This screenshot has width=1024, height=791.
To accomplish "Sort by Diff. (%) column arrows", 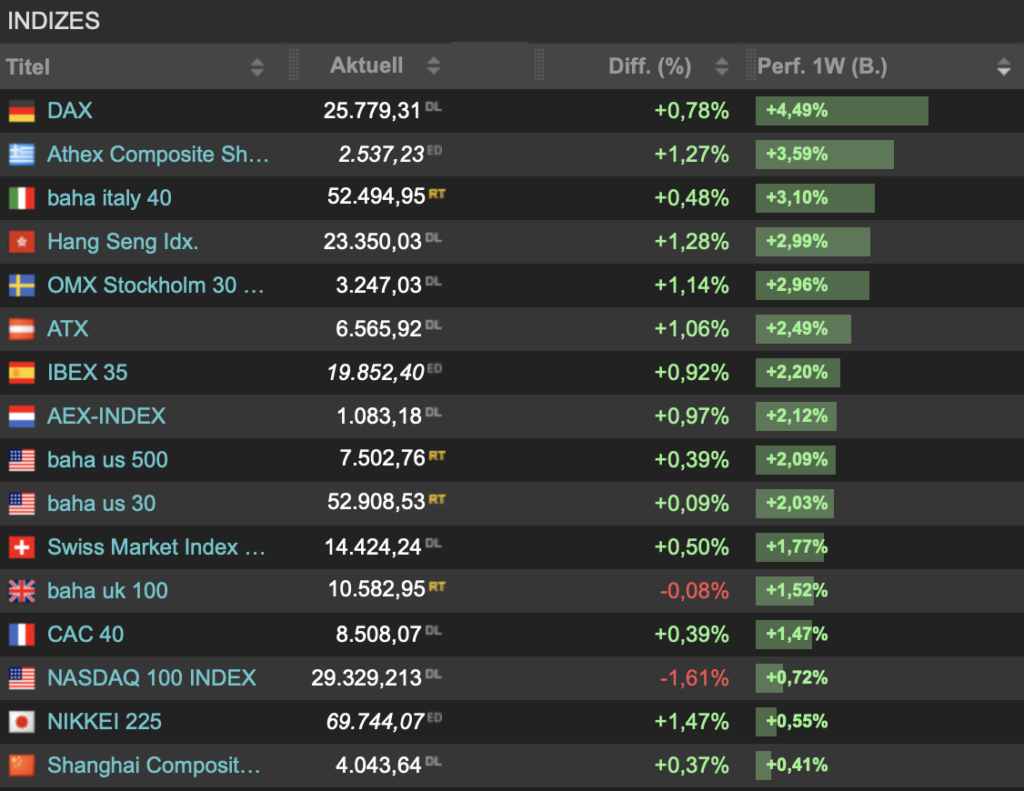I will click(x=722, y=66).
